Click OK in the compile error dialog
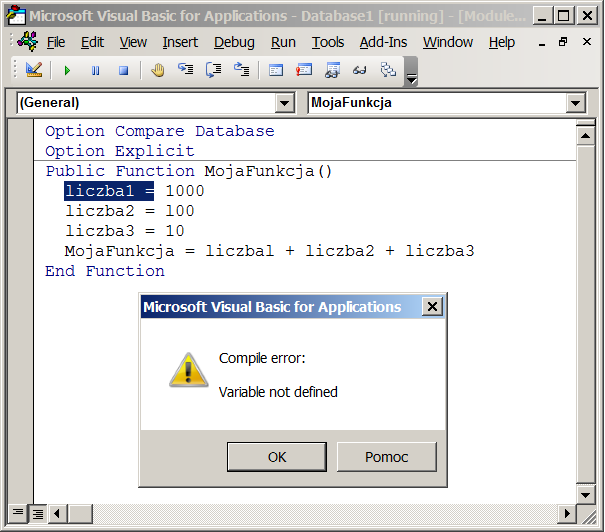 pyautogui.click(x=277, y=457)
